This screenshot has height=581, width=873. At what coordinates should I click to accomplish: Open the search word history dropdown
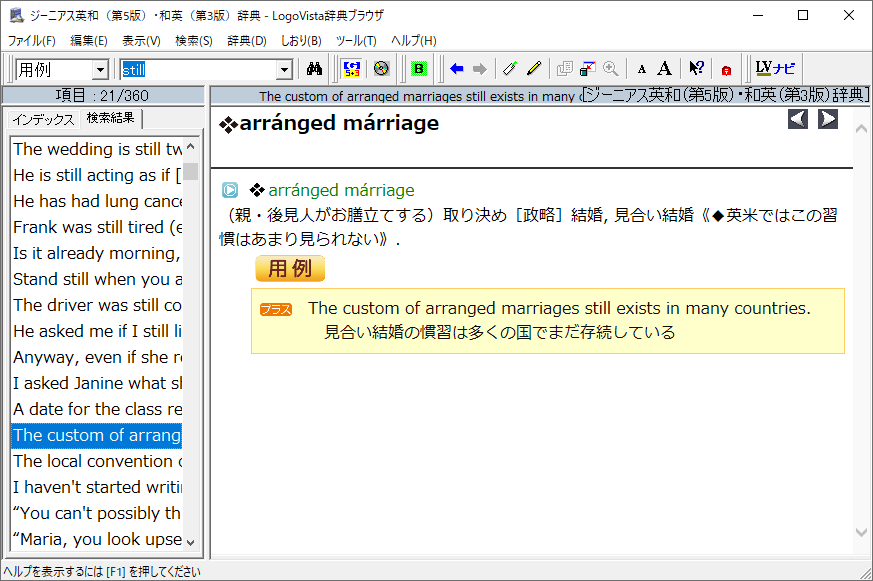click(x=284, y=70)
